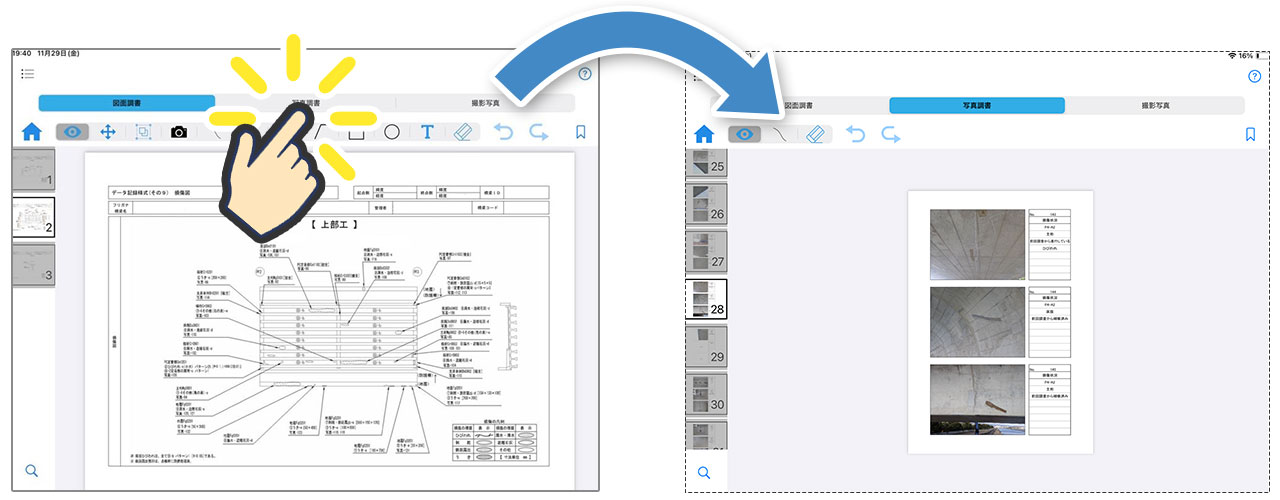
Task: Pick the eraser beside the text tool
Action: 461,132
